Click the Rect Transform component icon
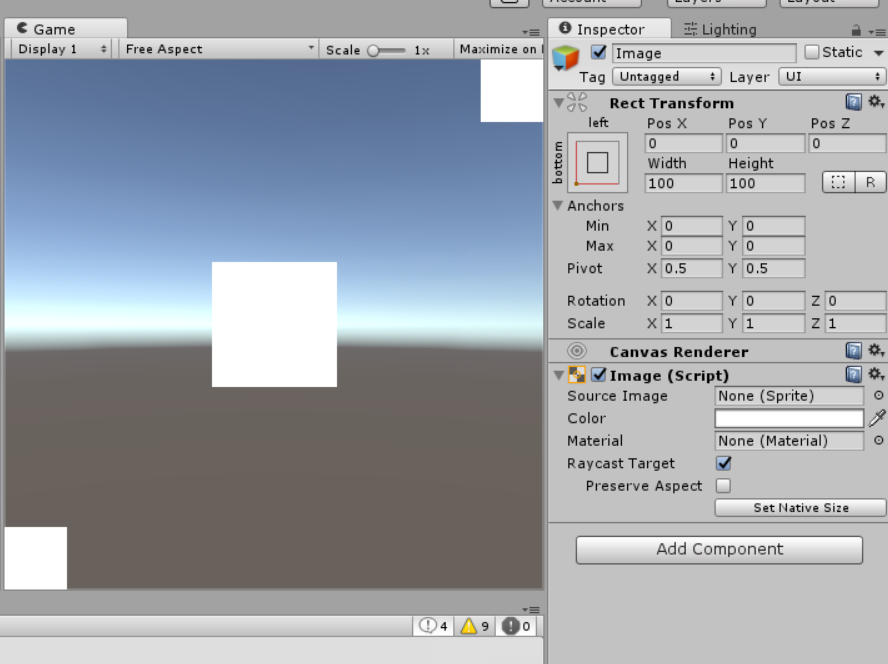The height and width of the screenshot is (664, 888). pyautogui.click(x=577, y=103)
